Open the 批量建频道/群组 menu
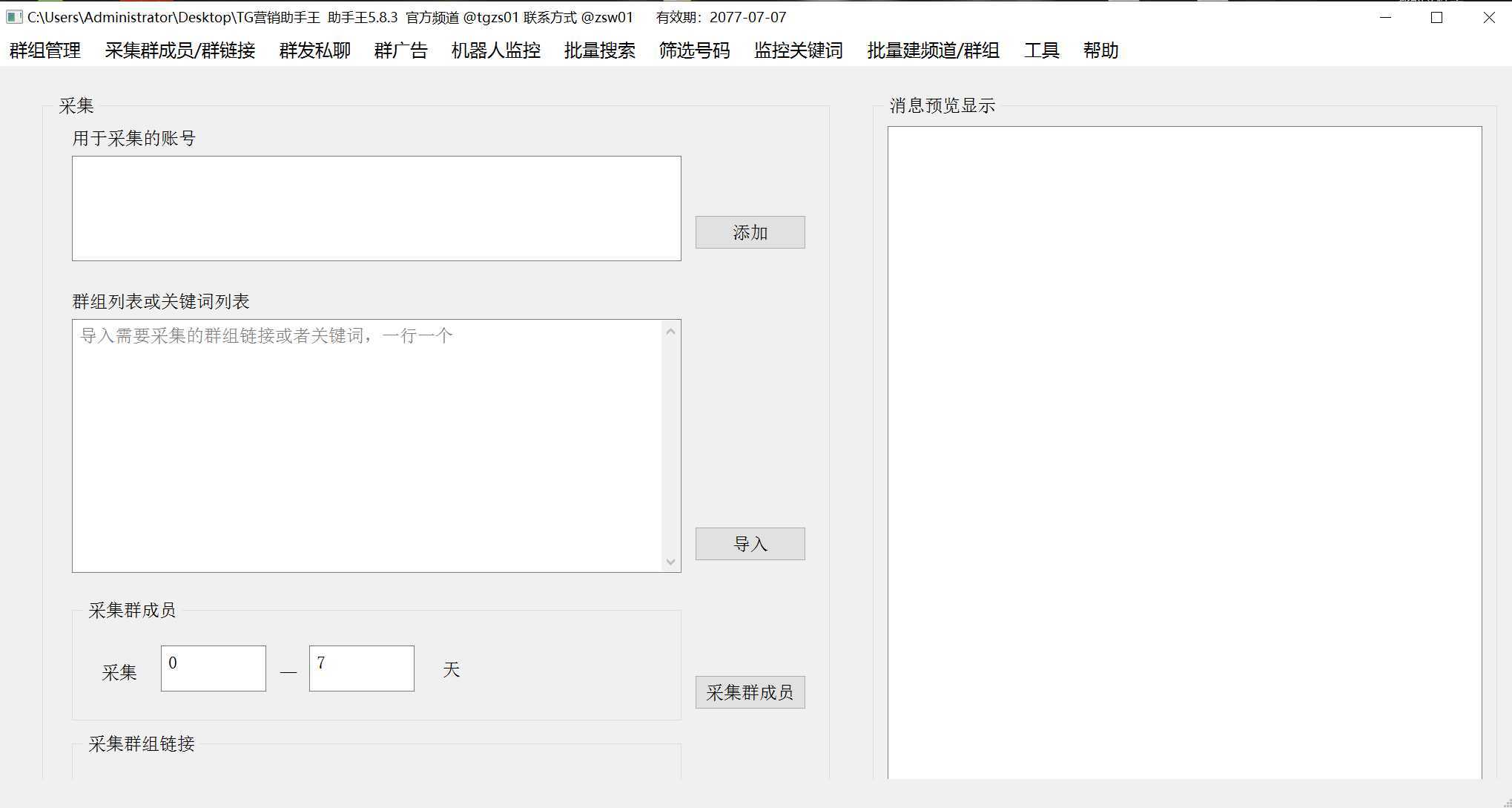The image size is (1512, 808). click(934, 50)
